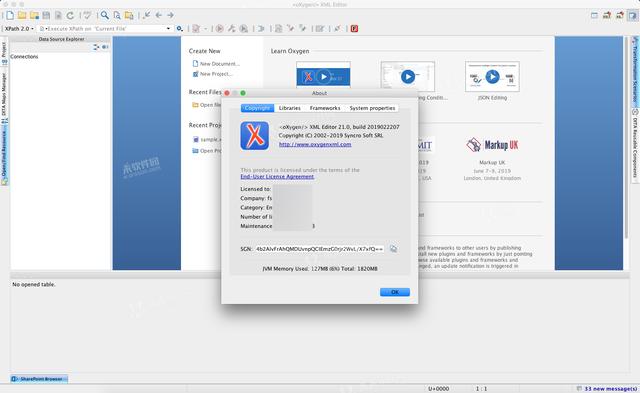
Task: Create a new document from toolbar
Action: pyautogui.click(x=10, y=16)
